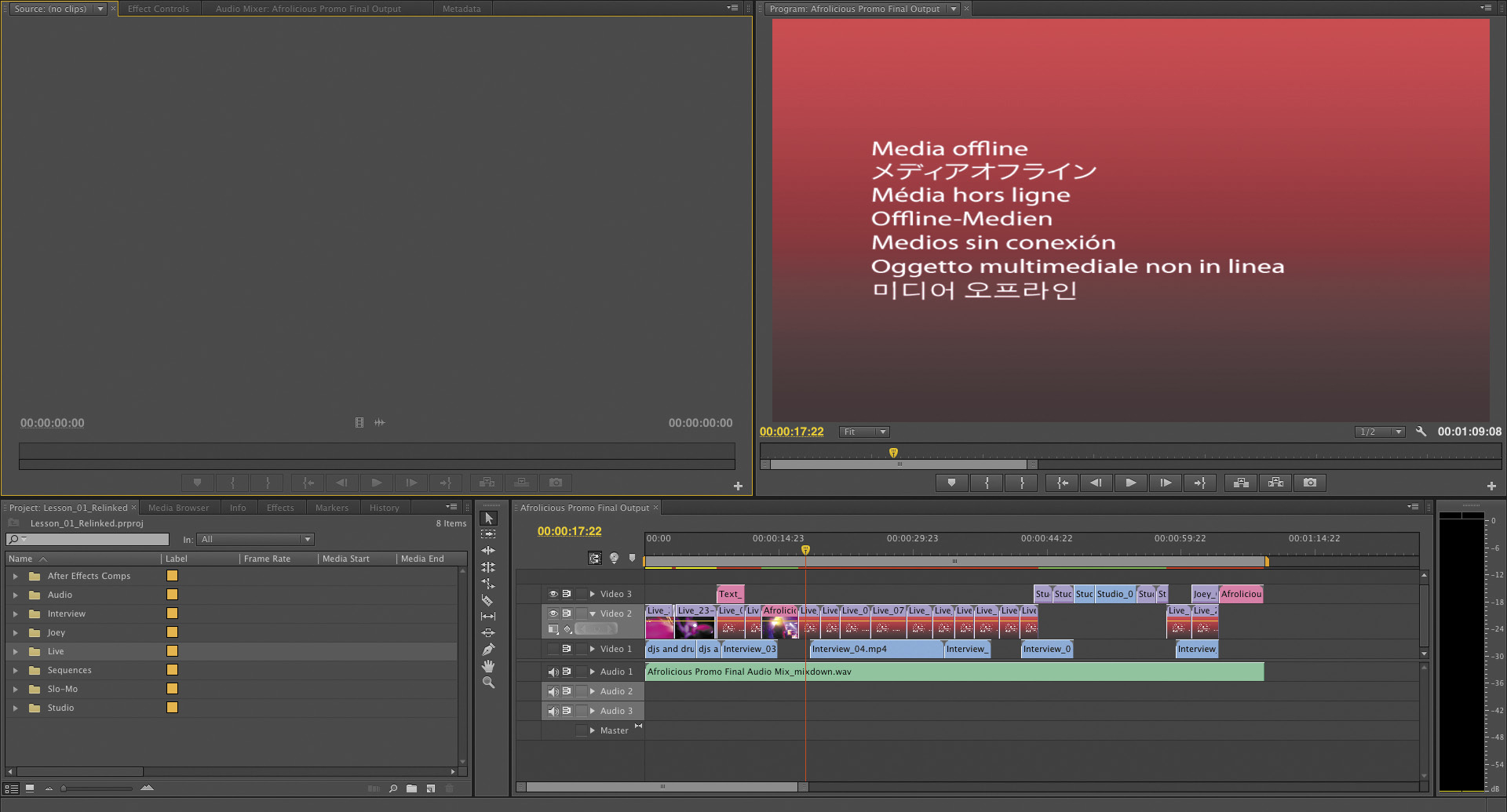Step forward one frame in Program monitor

tap(1166, 482)
